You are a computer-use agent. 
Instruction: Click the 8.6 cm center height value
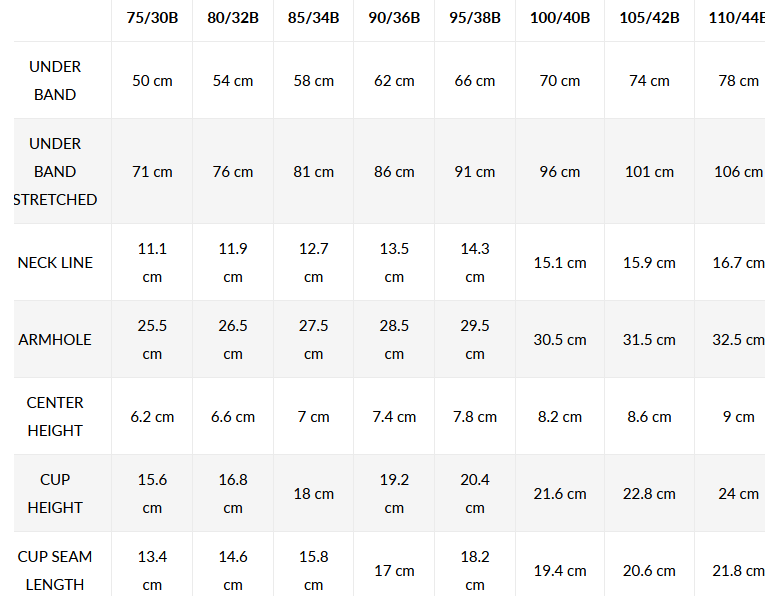649,417
